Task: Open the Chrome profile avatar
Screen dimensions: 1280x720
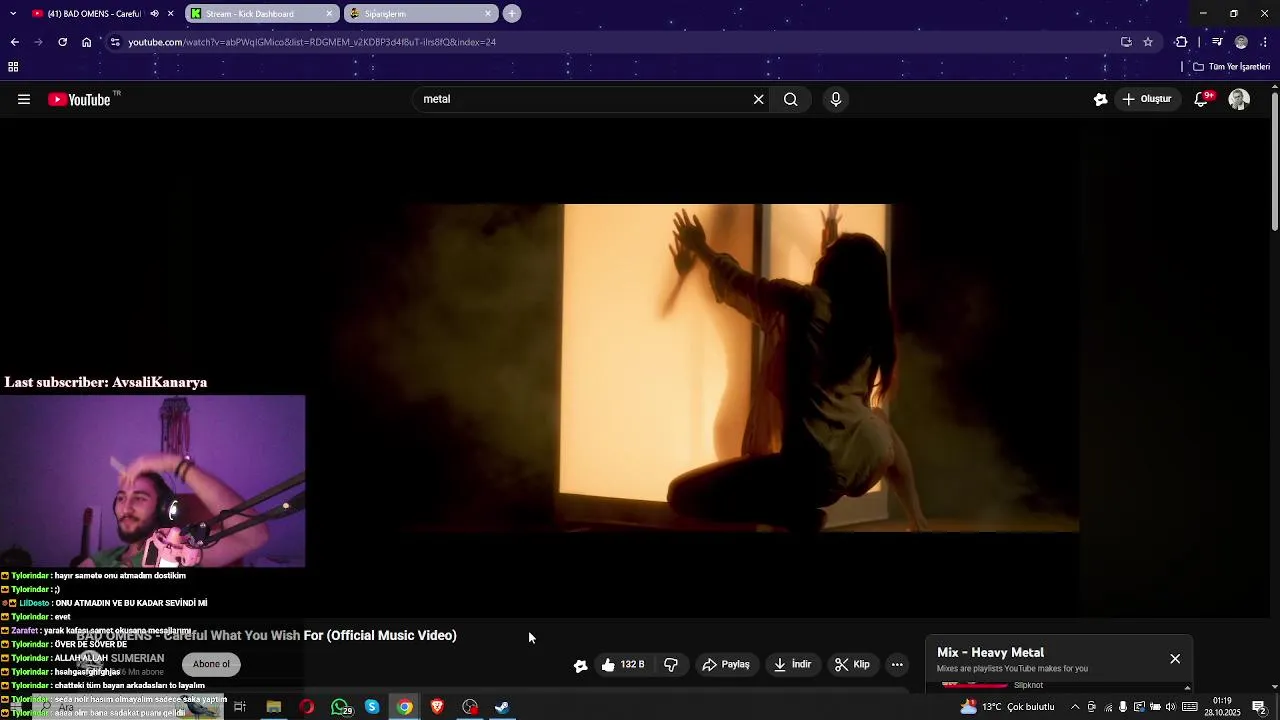Action: 1241,42
